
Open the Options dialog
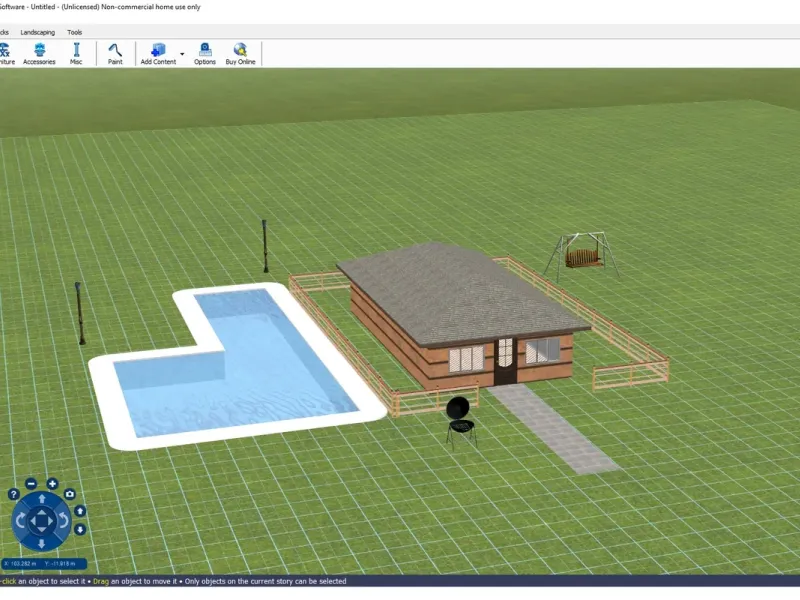pyautogui.click(x=205, y=54)
